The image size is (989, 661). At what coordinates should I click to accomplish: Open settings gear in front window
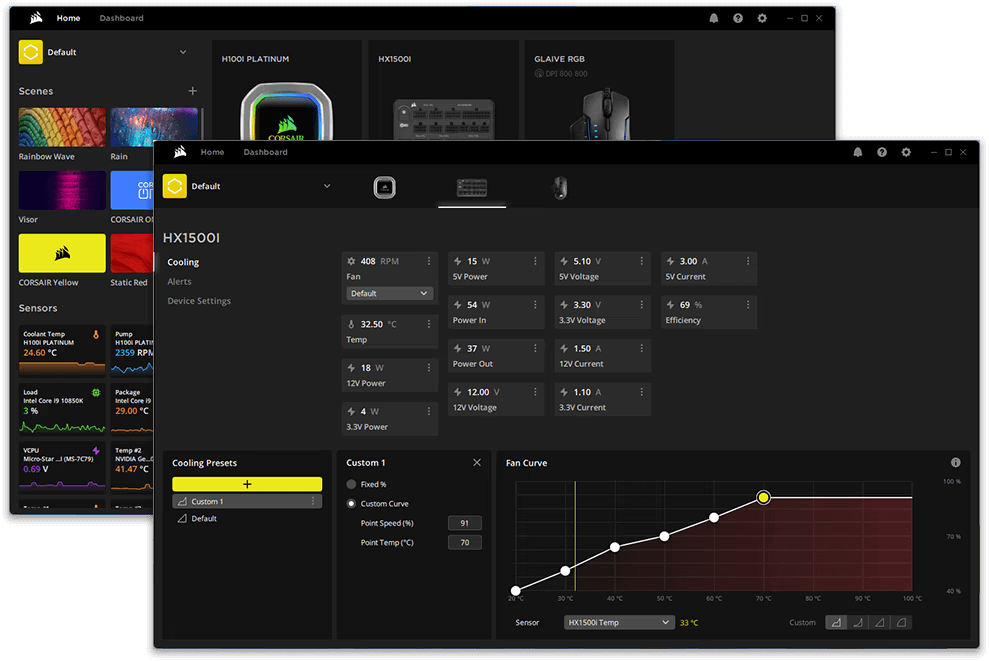(x=906, y=153)
